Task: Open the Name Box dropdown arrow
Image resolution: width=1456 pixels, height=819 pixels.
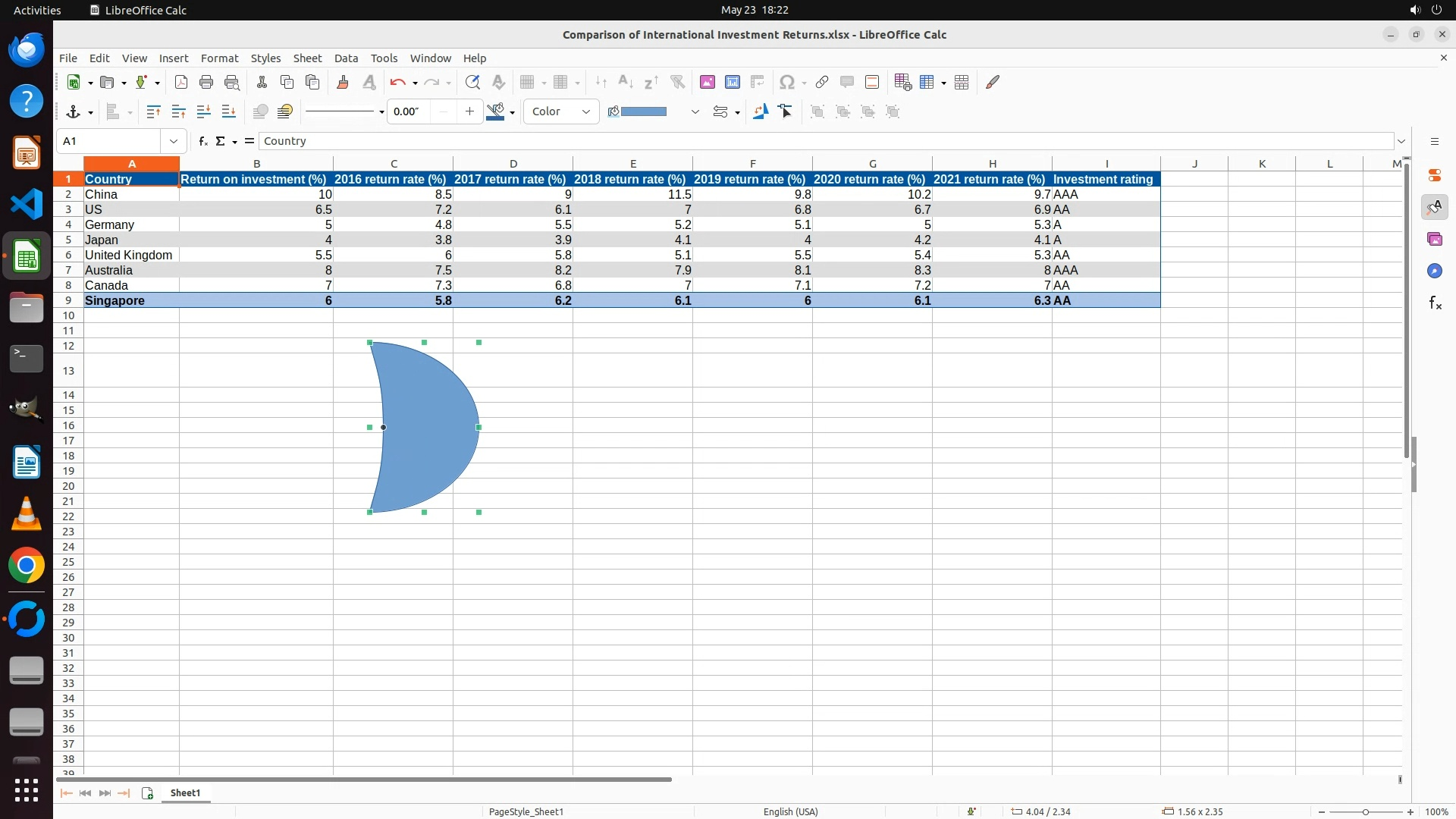Action: [x=174, y=141]
